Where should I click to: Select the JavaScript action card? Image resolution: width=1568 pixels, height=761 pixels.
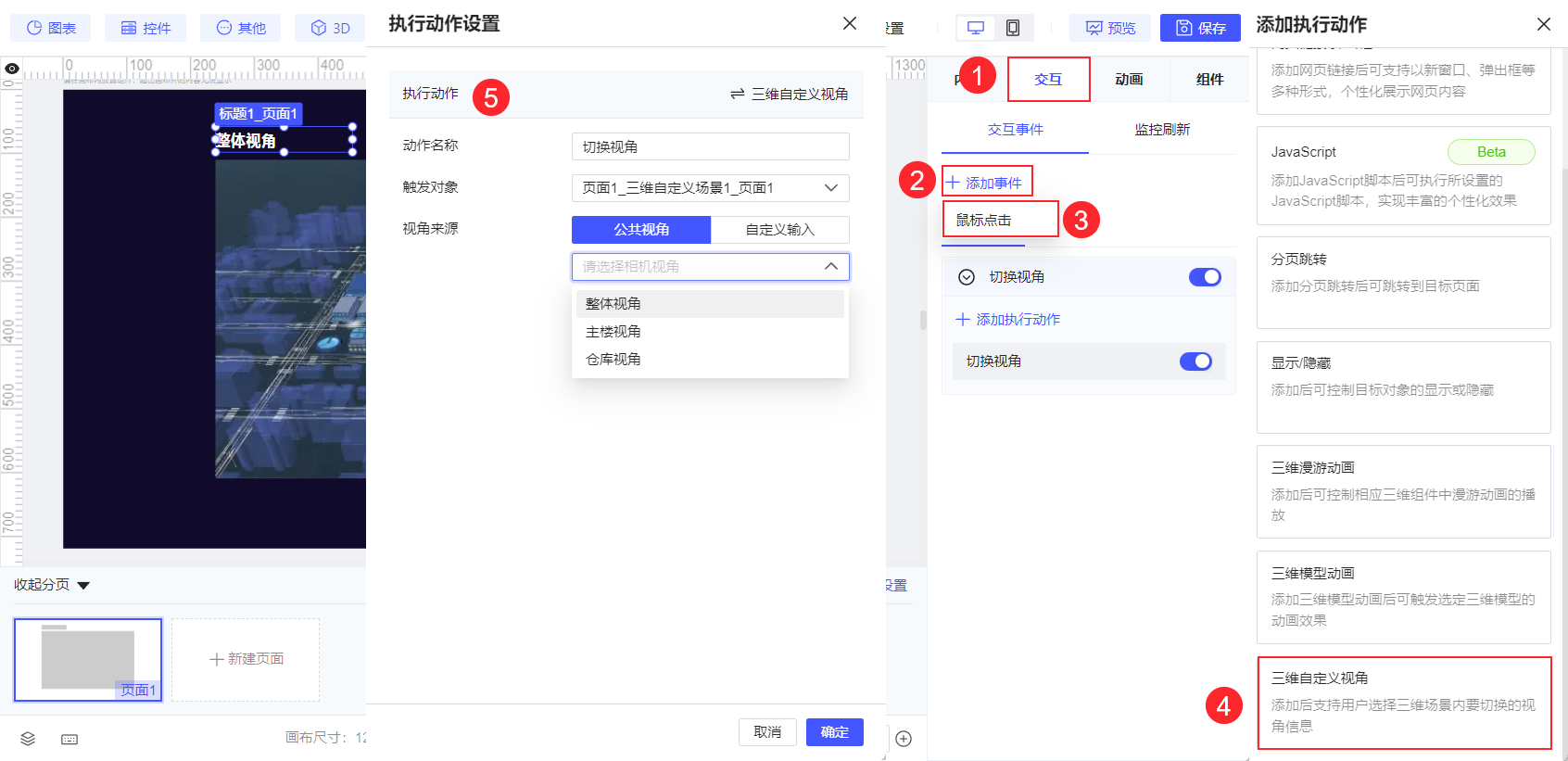pyautogui.click(x=1403, y=175)
